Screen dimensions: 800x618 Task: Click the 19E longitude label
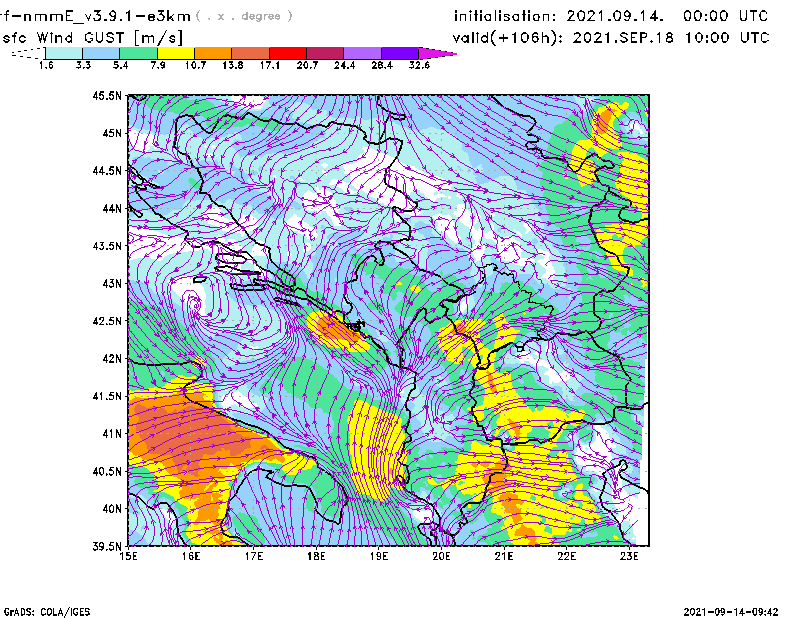click(x=379, y=556)
